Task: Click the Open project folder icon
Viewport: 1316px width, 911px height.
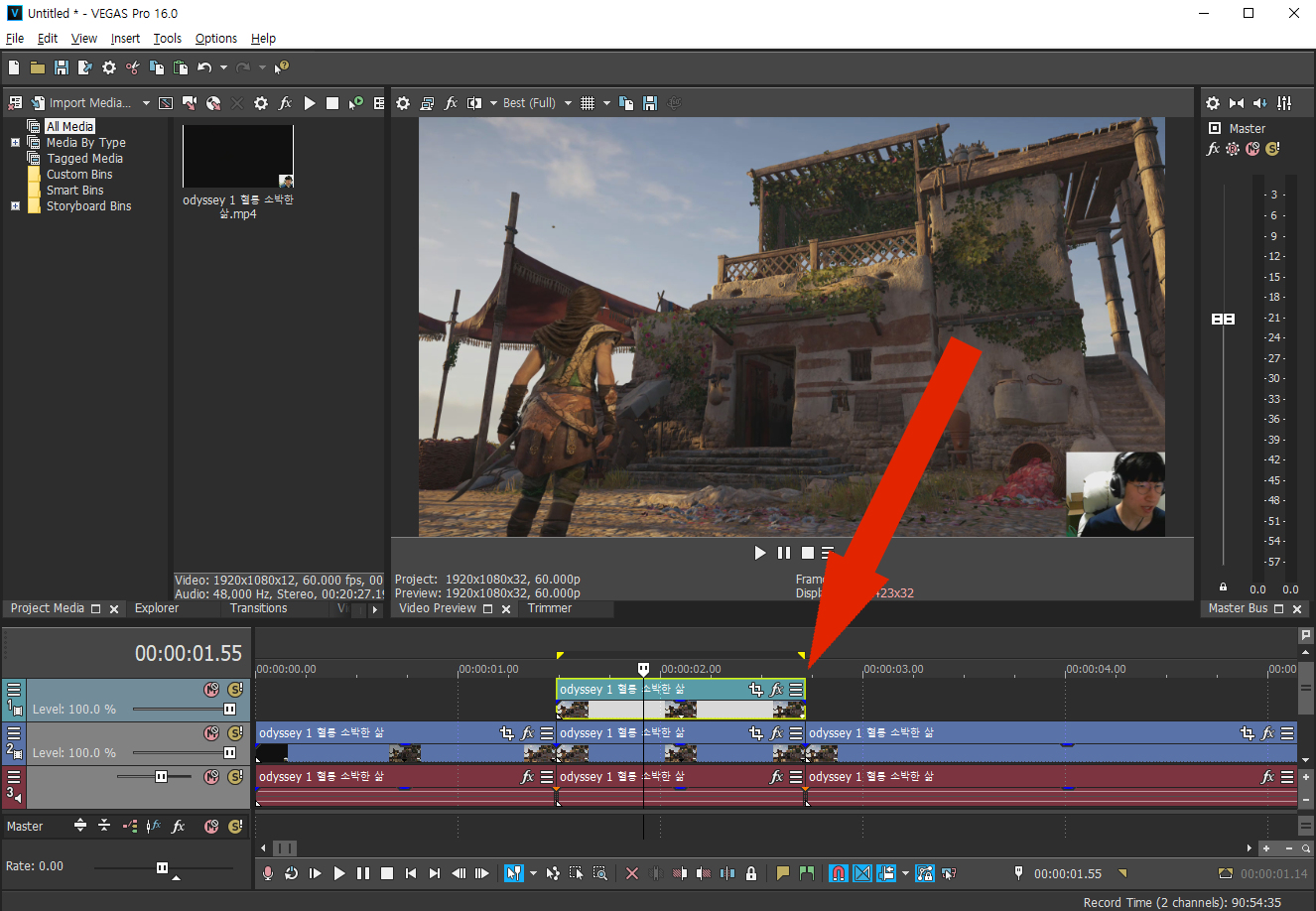Action: point(38,67)
